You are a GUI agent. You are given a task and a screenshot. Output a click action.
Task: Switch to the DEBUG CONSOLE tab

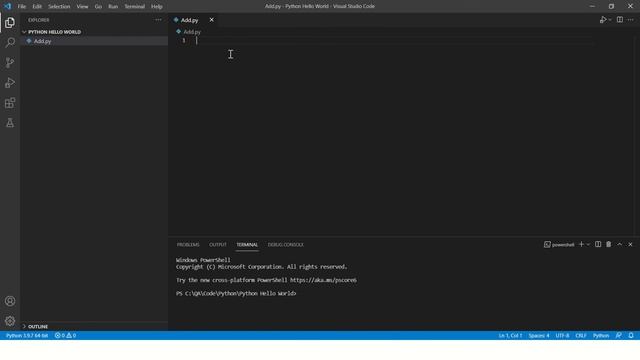(286, 245)
